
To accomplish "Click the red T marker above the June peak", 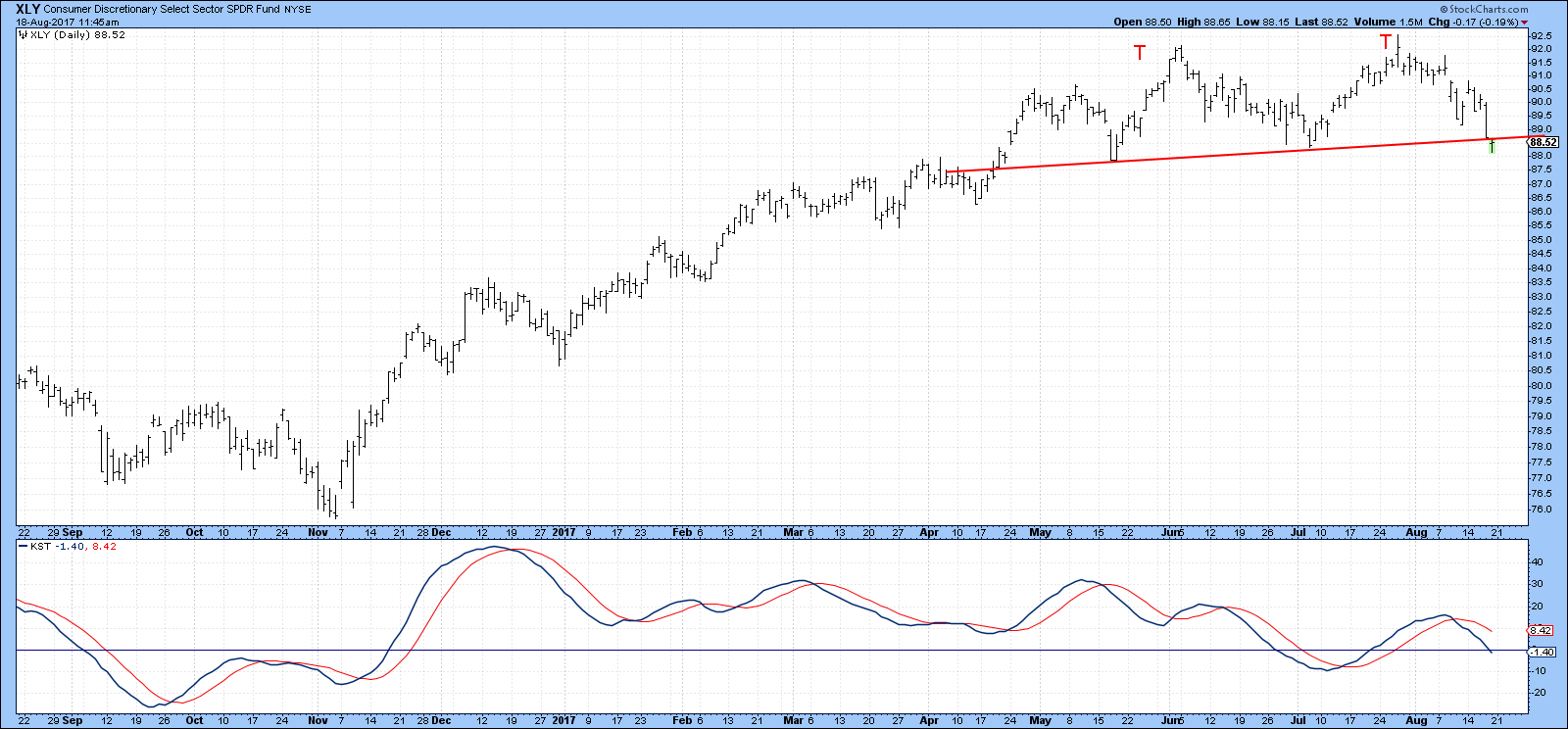I will [1139, 52].
